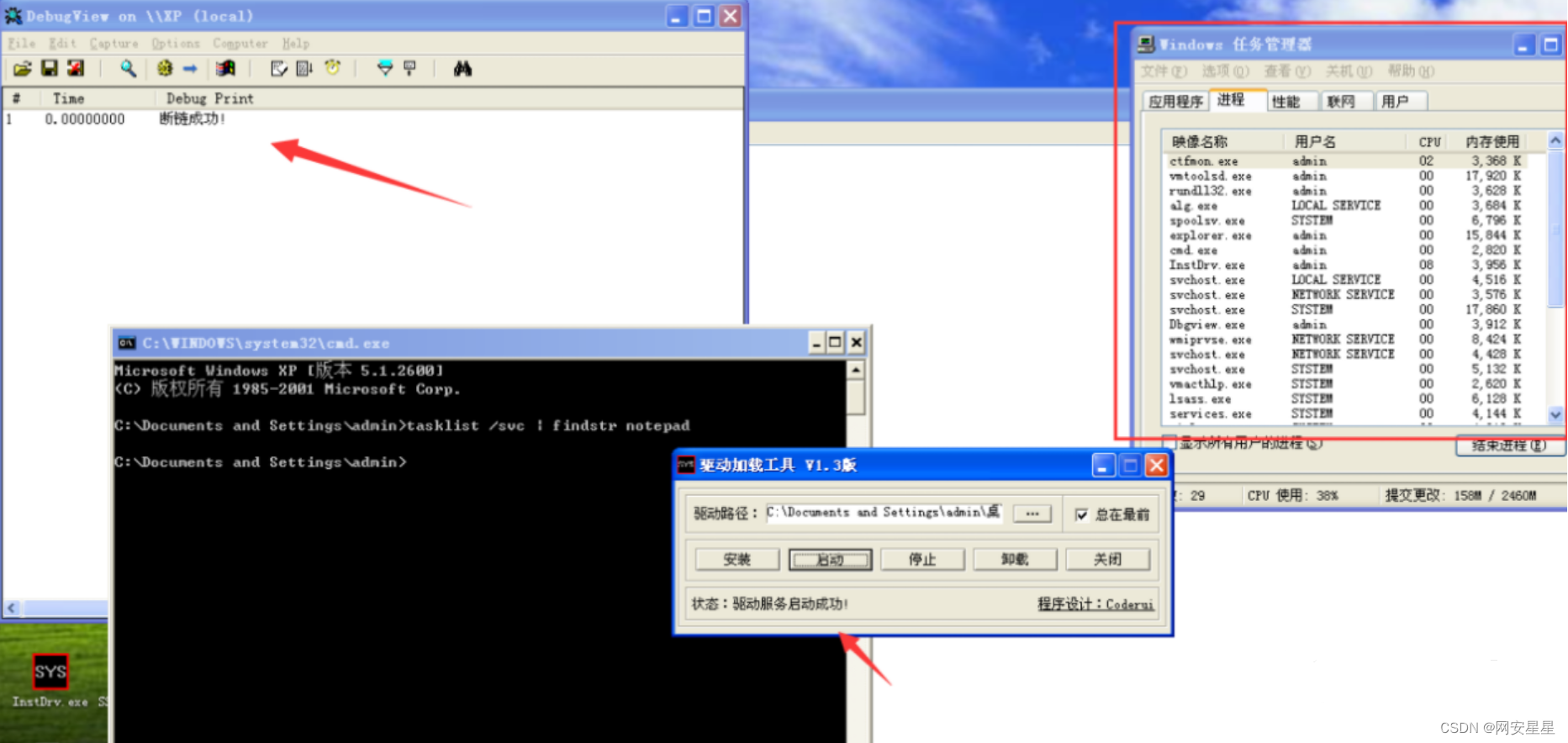Click the 启动 button in driver loader

830,560
